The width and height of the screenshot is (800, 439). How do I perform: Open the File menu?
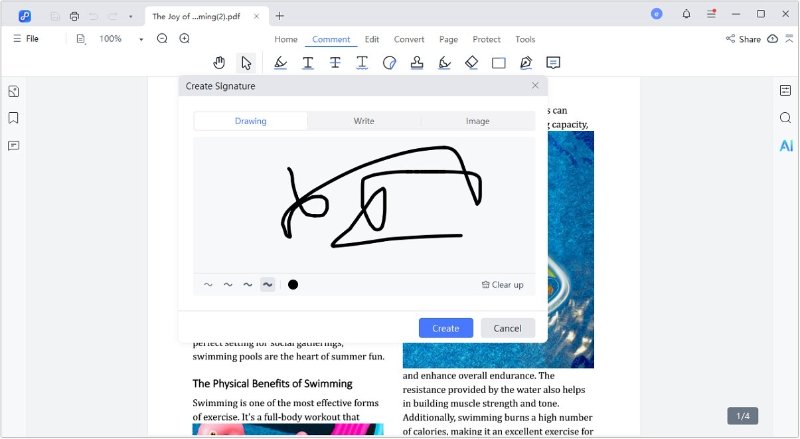[x=26, y=39]
